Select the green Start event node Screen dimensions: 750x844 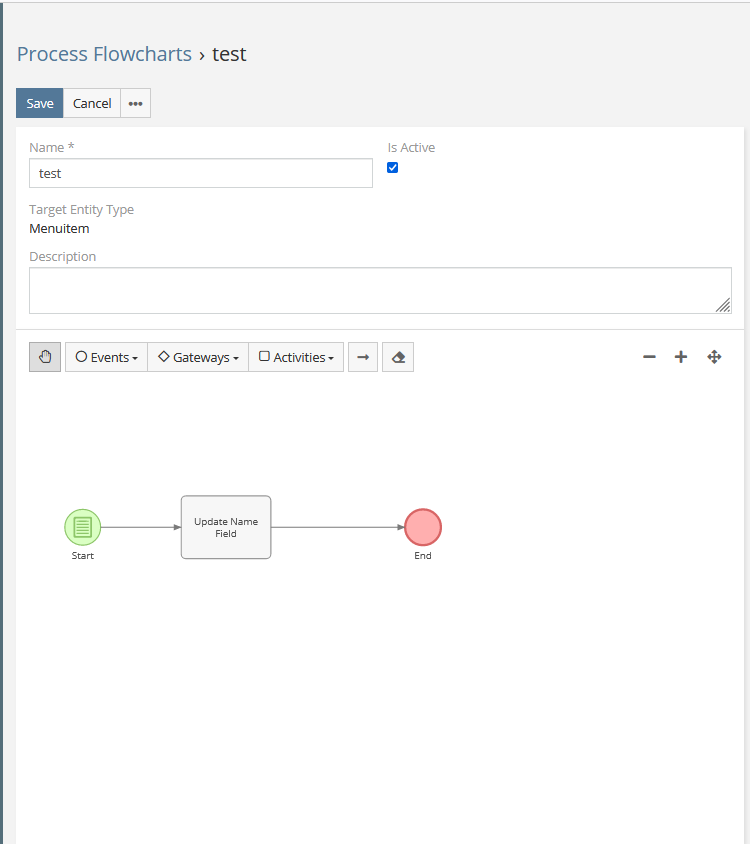click(82, 527)
